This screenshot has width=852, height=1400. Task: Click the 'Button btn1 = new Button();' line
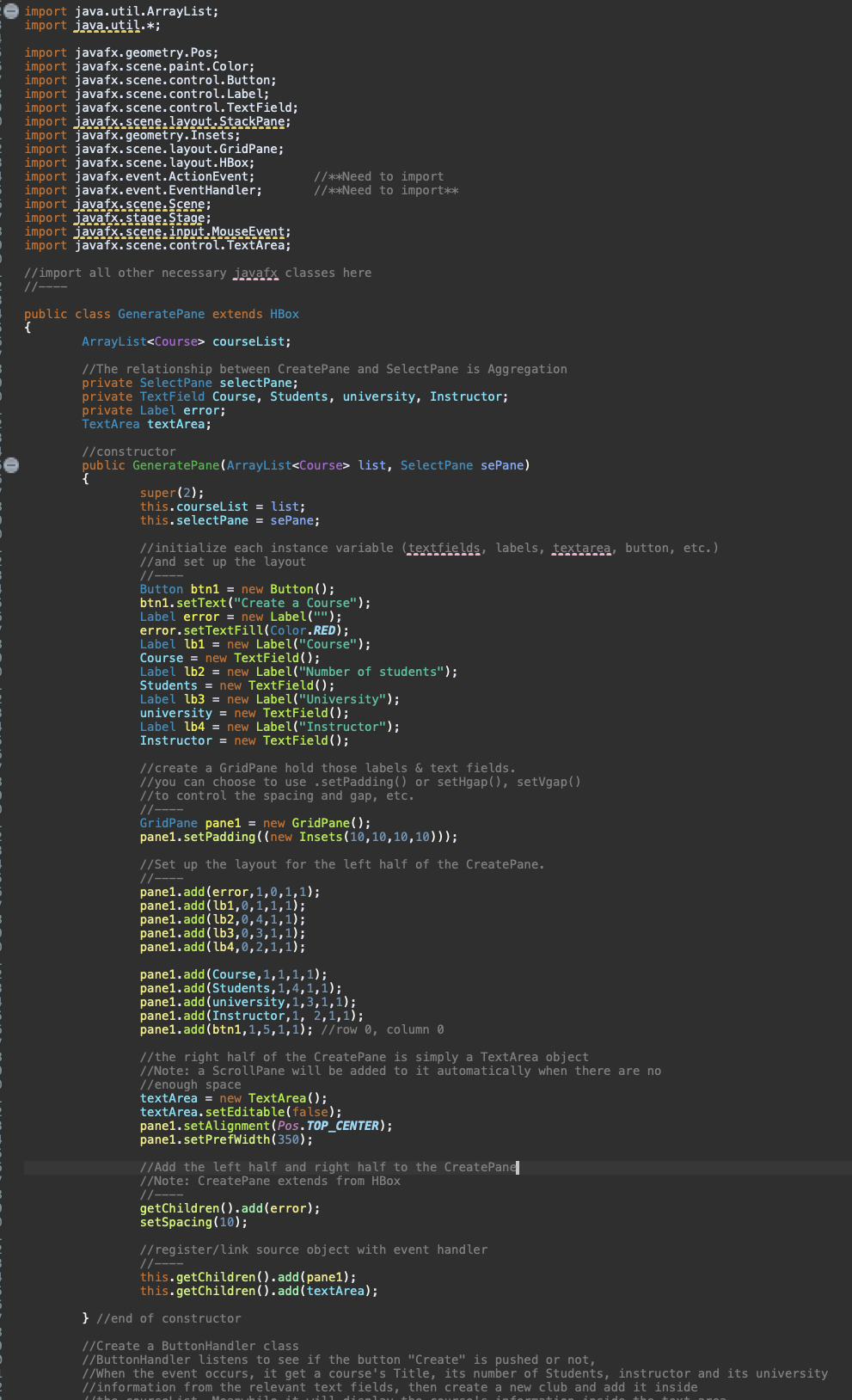(237, 589)
